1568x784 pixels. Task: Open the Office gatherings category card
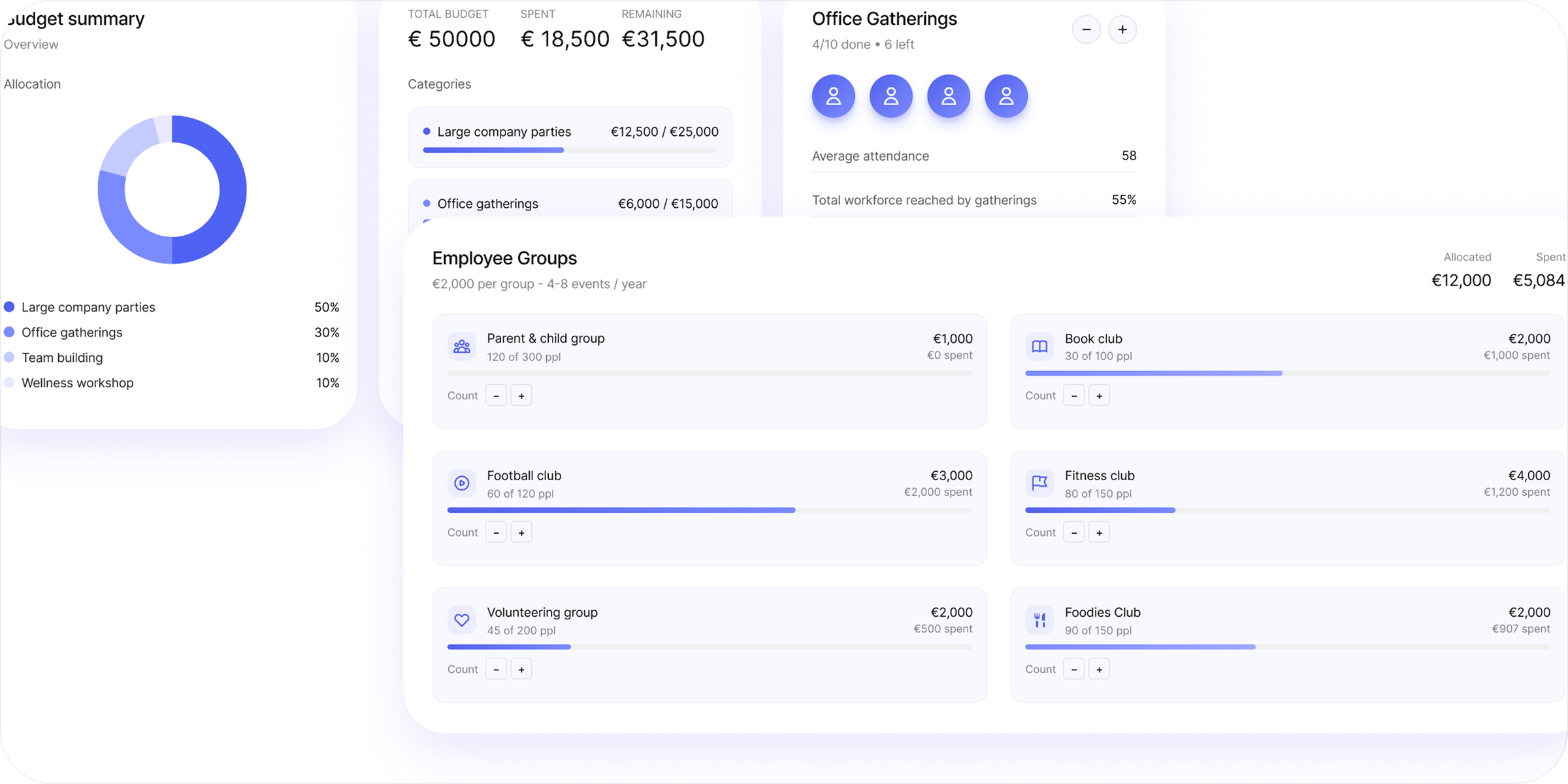pyautogui.click(x=570, y=198)
